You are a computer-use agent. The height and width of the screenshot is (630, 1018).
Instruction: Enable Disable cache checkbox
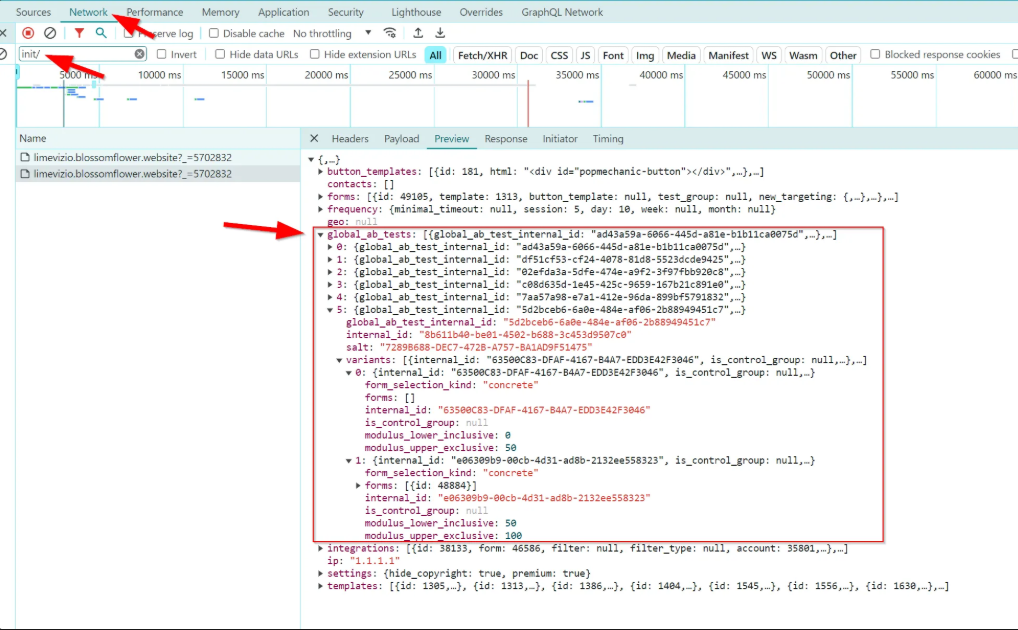214,33
